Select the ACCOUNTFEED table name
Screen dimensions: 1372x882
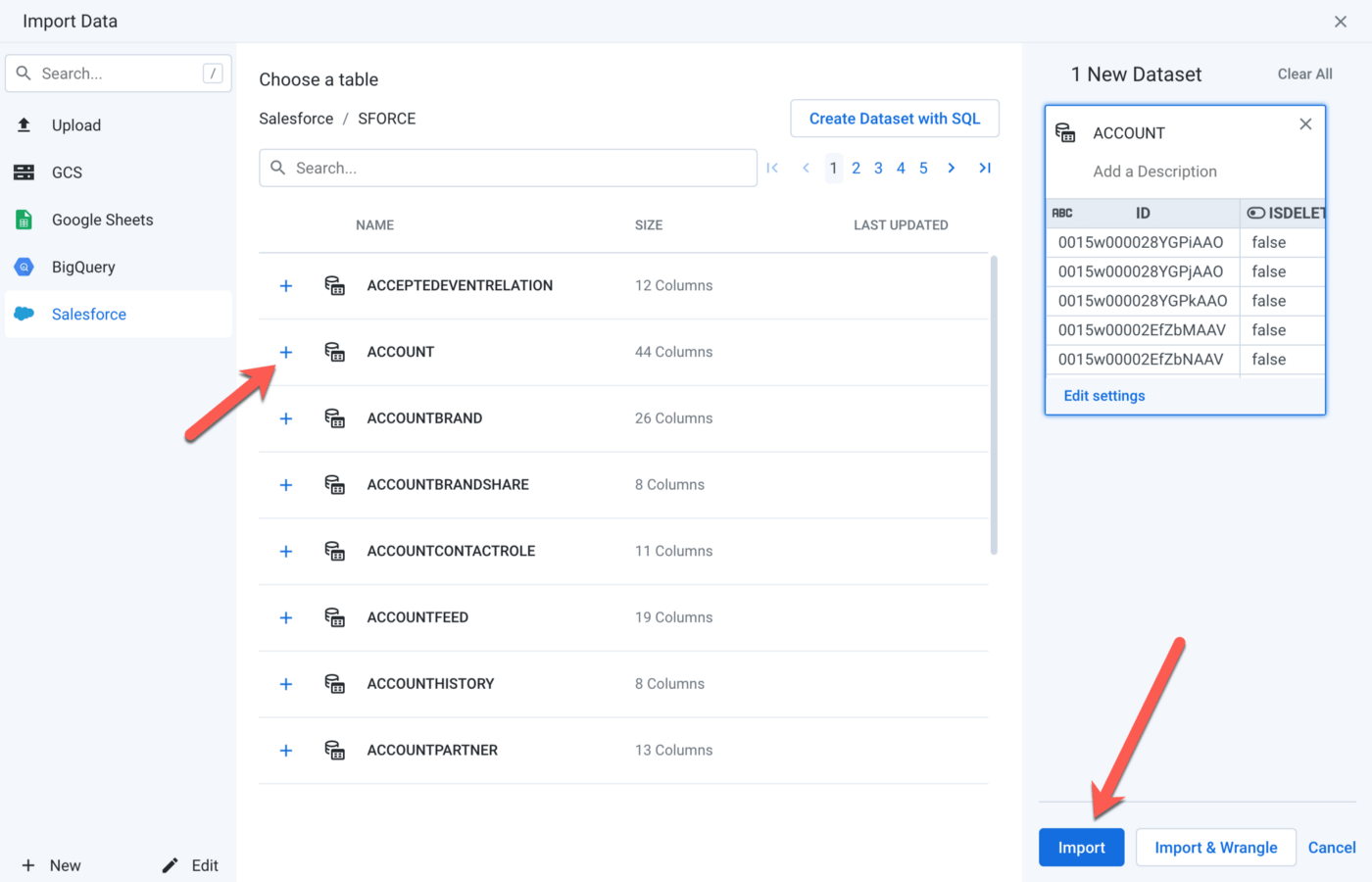417,617
